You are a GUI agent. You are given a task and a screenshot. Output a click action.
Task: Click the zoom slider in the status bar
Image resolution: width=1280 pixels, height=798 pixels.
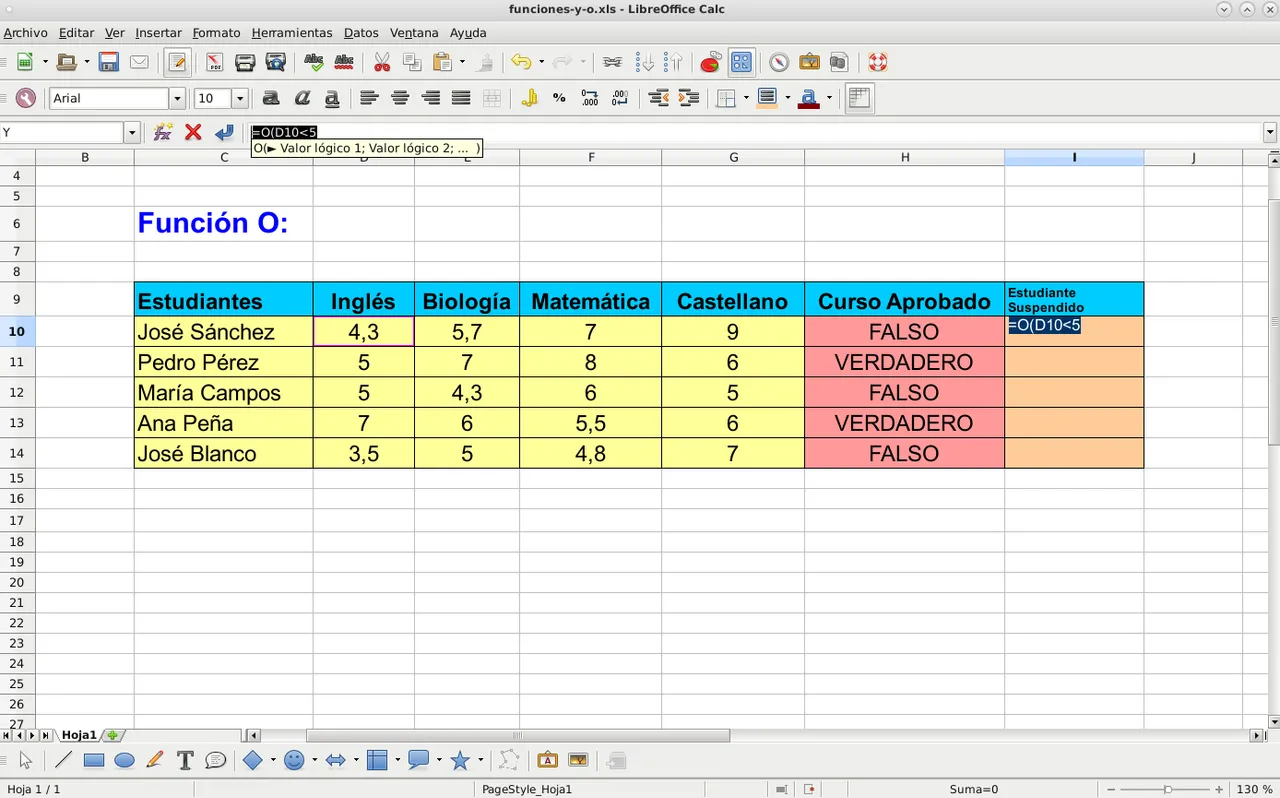1167,789
